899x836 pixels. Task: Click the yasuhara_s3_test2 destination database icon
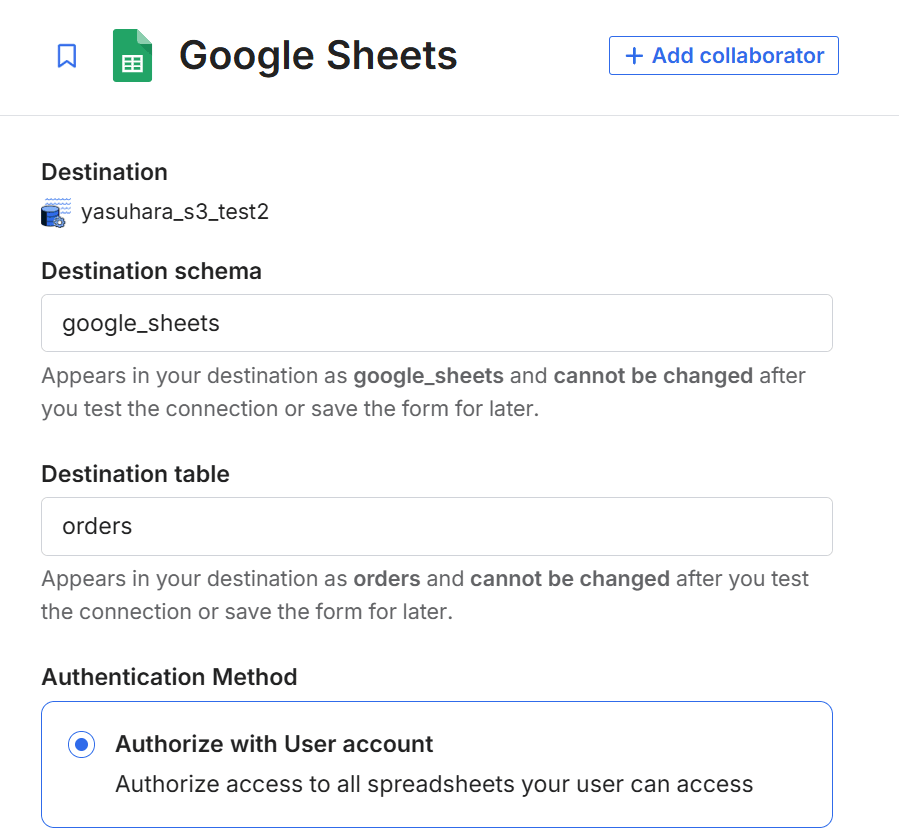click(56, 212)
